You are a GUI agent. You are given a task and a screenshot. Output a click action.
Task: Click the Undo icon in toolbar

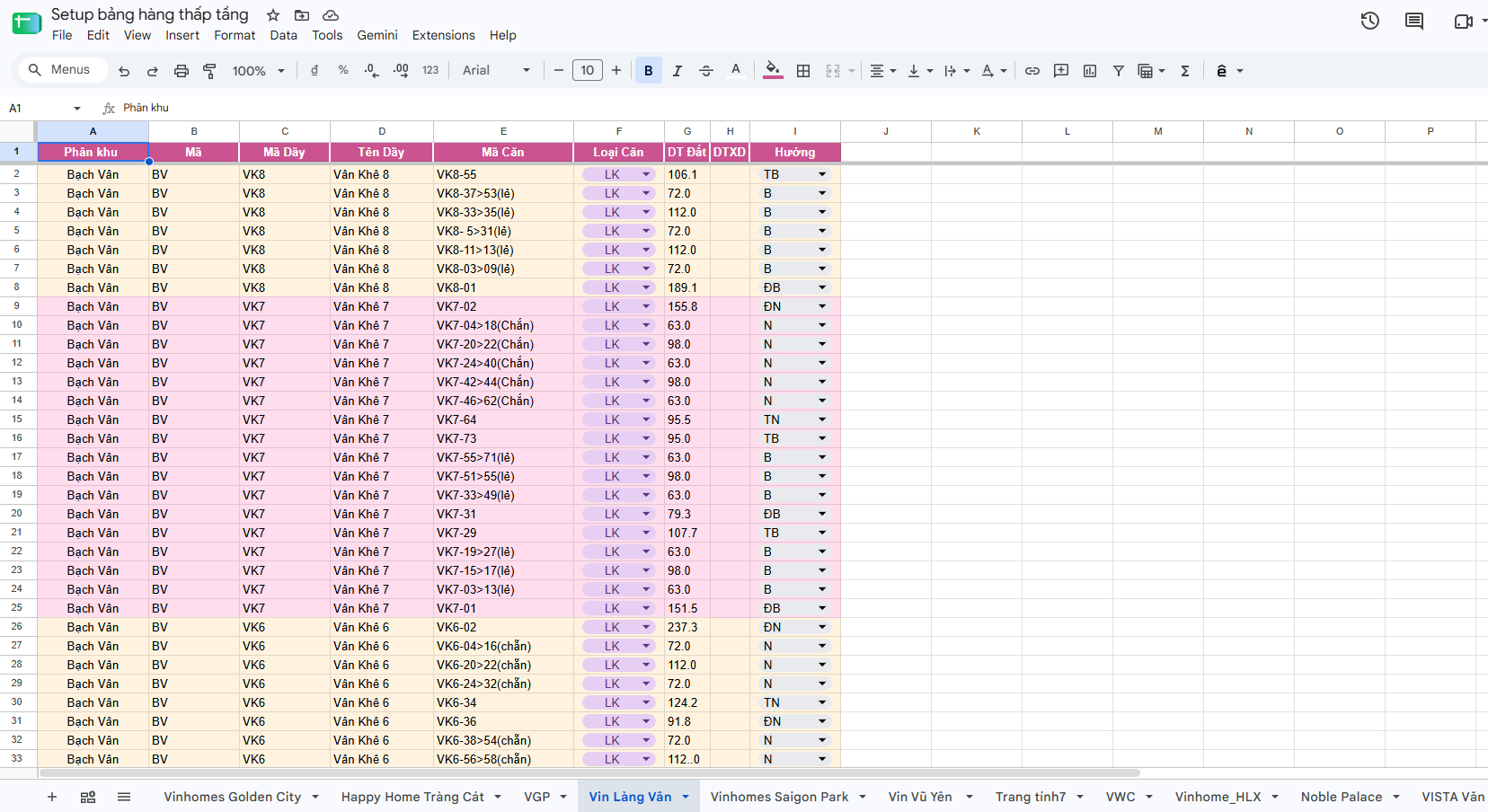(x=124, y=71)
